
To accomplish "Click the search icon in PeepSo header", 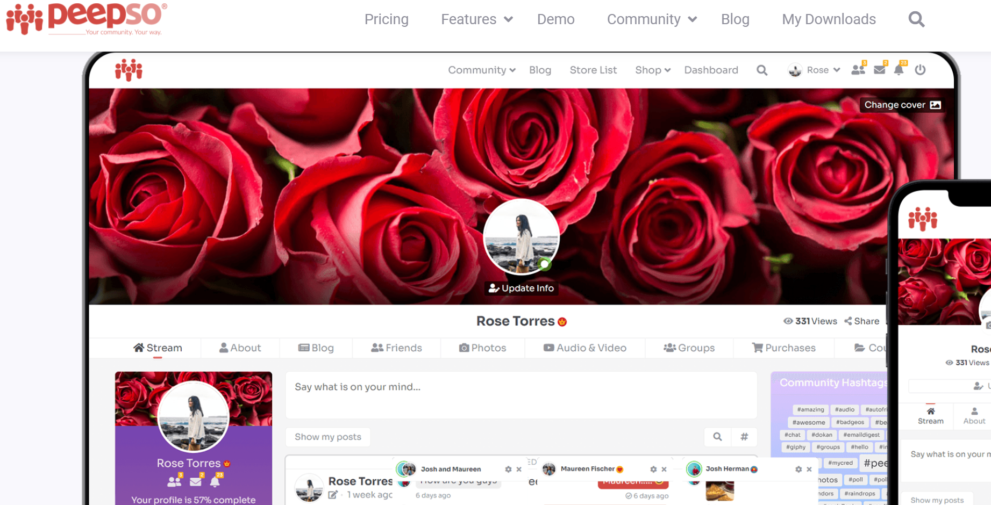I will [916, 19].
